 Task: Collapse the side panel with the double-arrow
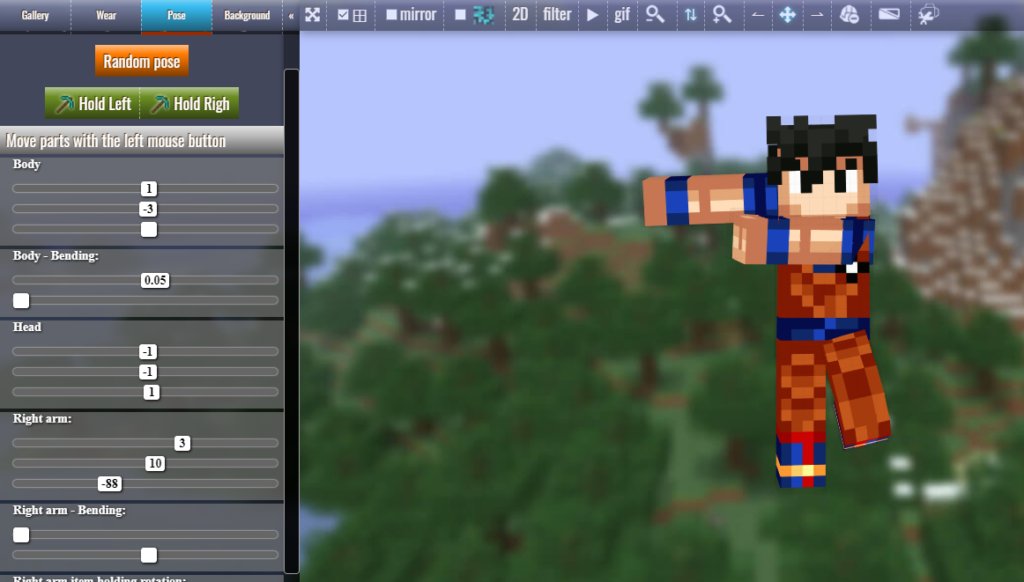click(291, 15)
